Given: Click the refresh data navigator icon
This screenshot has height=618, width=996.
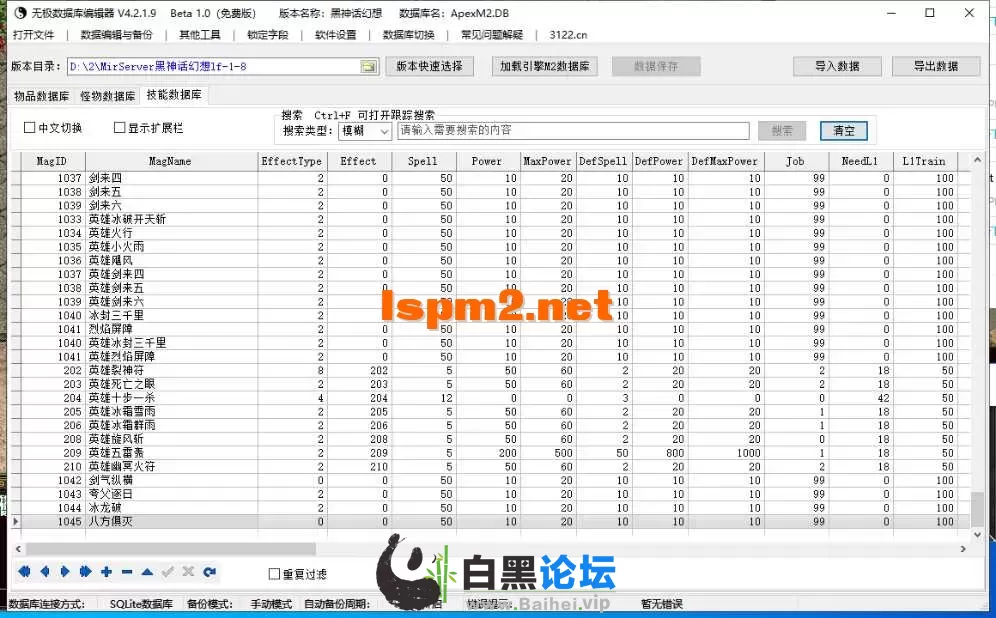Looking at the screenshot, I should click(x=209, y=572).
